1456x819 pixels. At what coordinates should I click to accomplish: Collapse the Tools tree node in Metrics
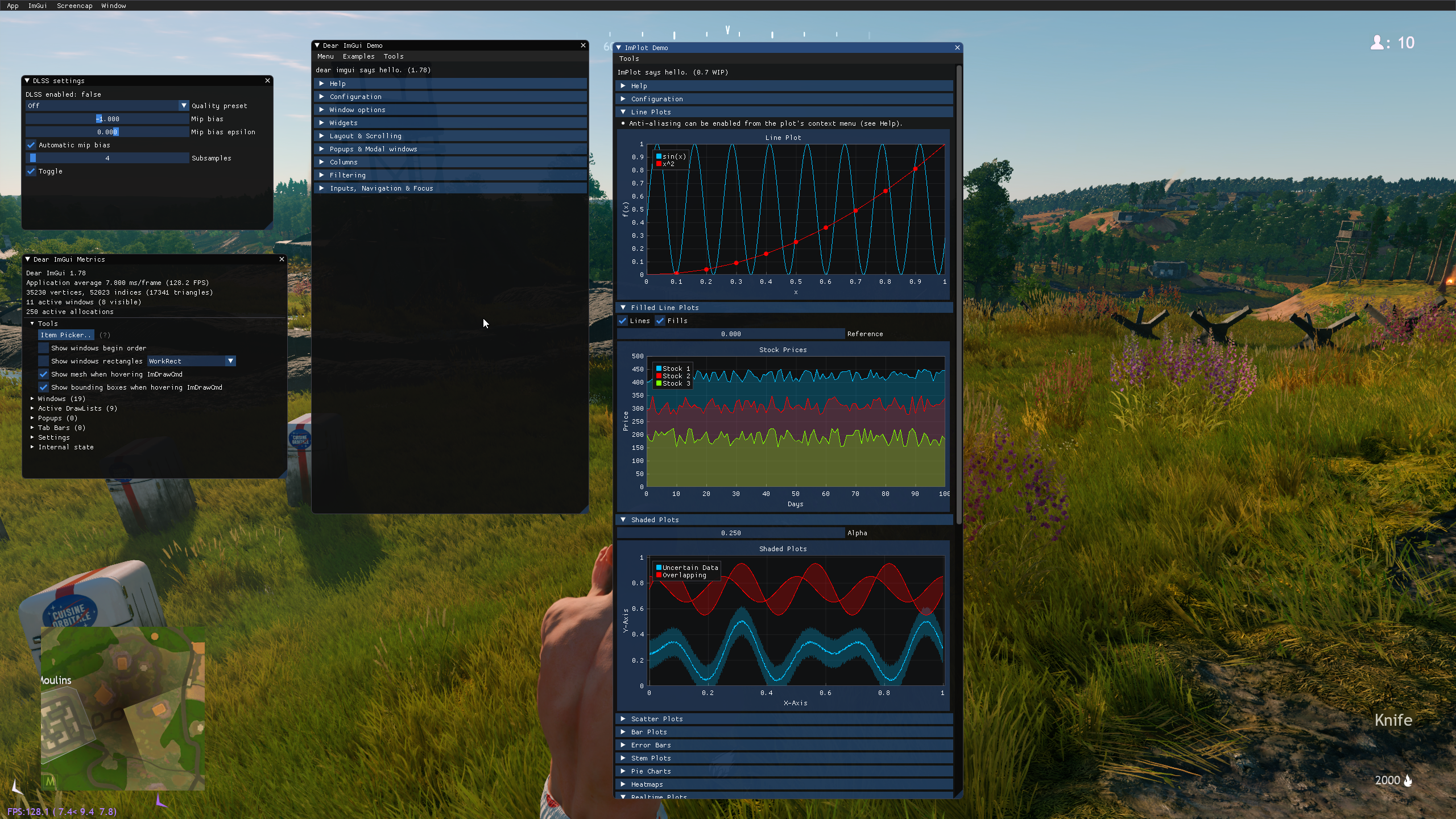(x=32, y=324)
